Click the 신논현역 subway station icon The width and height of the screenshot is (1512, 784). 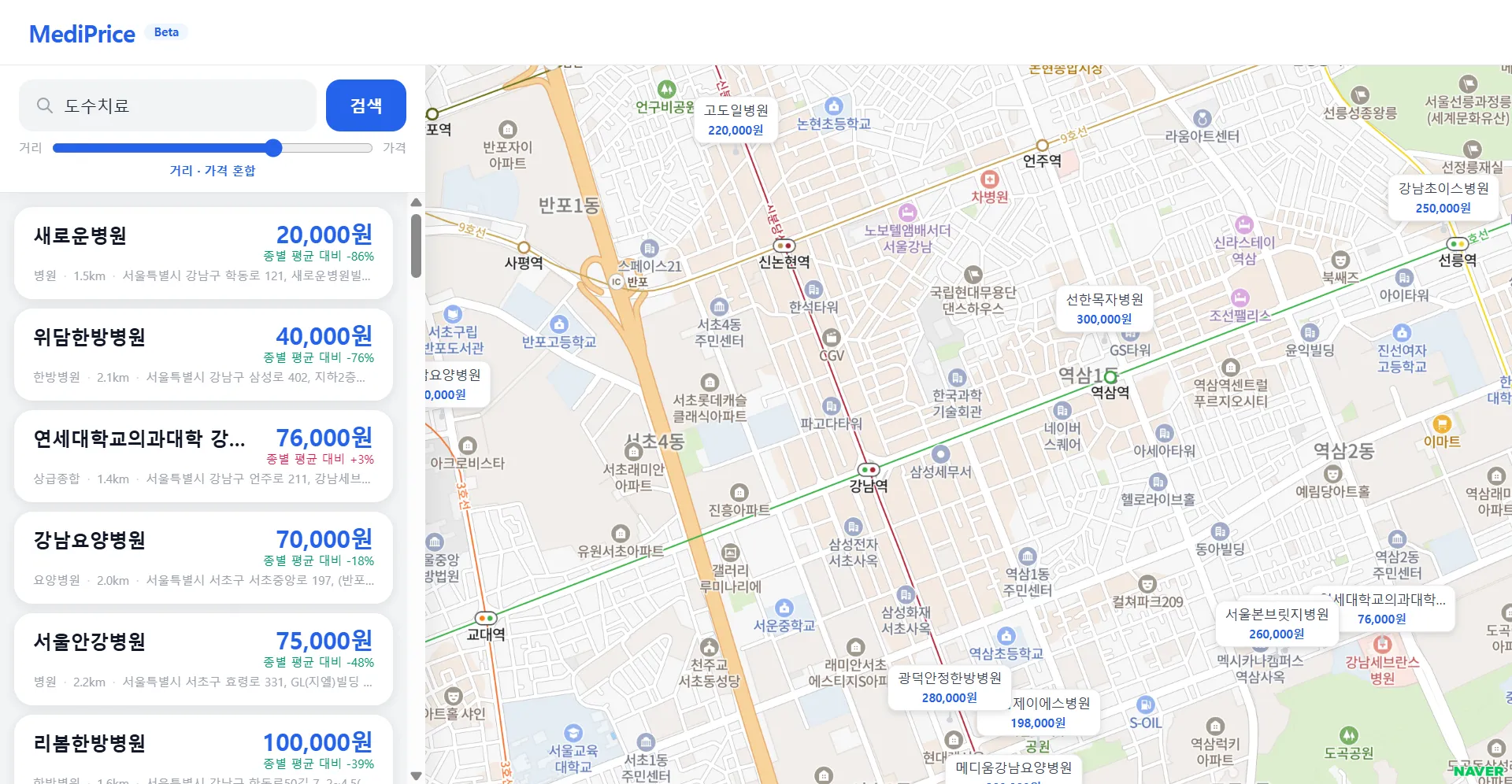[x=784, y=246]
